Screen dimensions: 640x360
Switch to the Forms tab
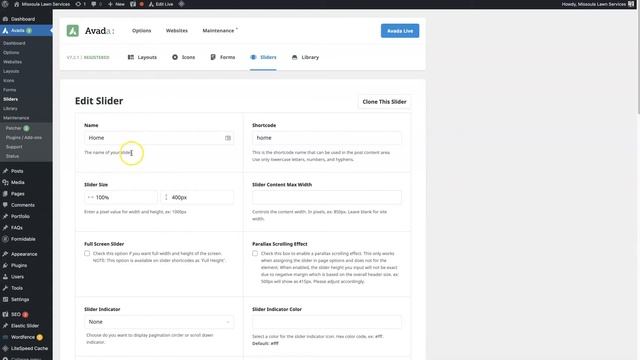222,57
